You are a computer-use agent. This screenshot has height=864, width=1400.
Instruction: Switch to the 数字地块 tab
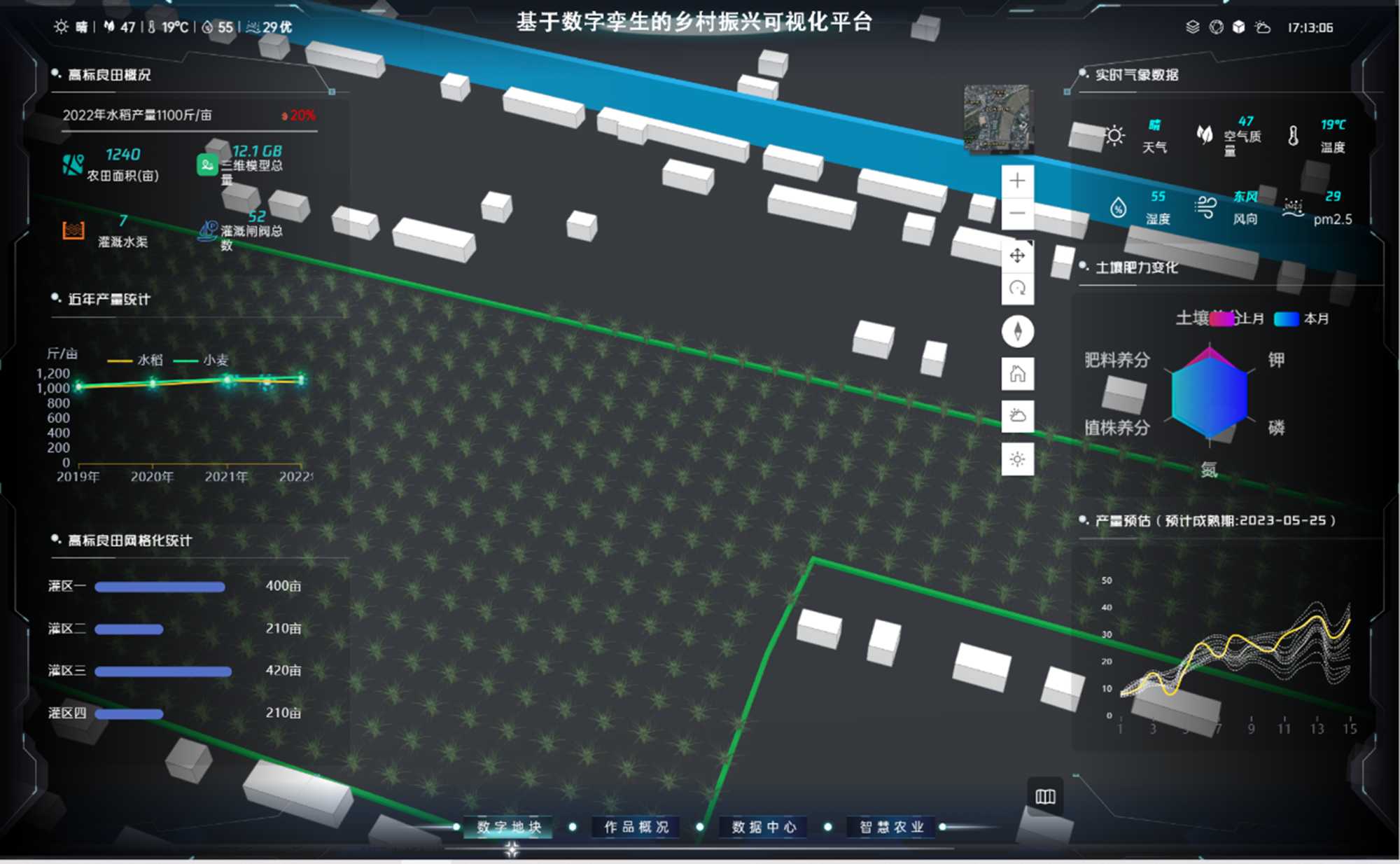pos(509,827)
